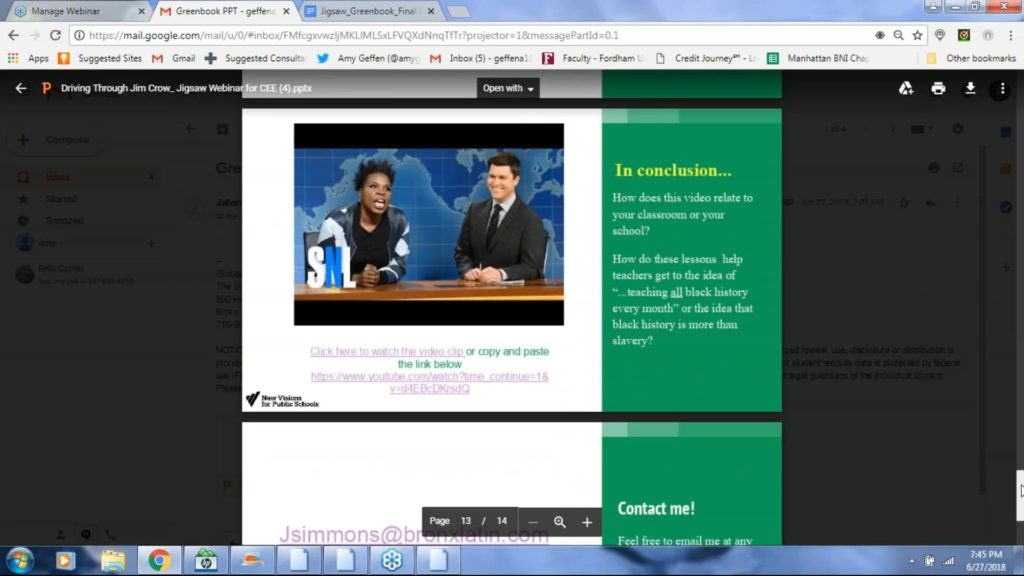The width and height of the screenshot is (1024, 576).
Task: Click the back arrow to close the preview
Action: 21,88
